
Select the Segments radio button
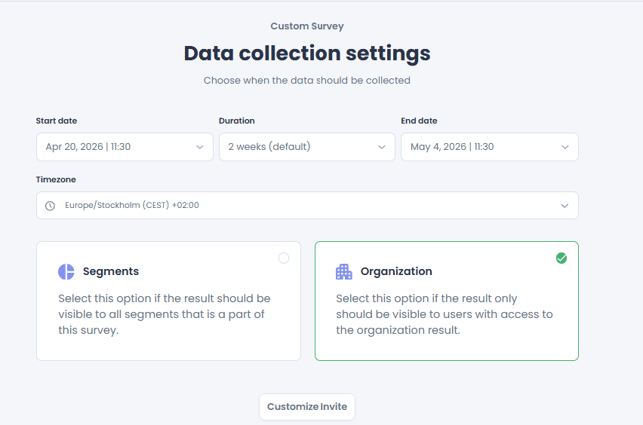283,258
